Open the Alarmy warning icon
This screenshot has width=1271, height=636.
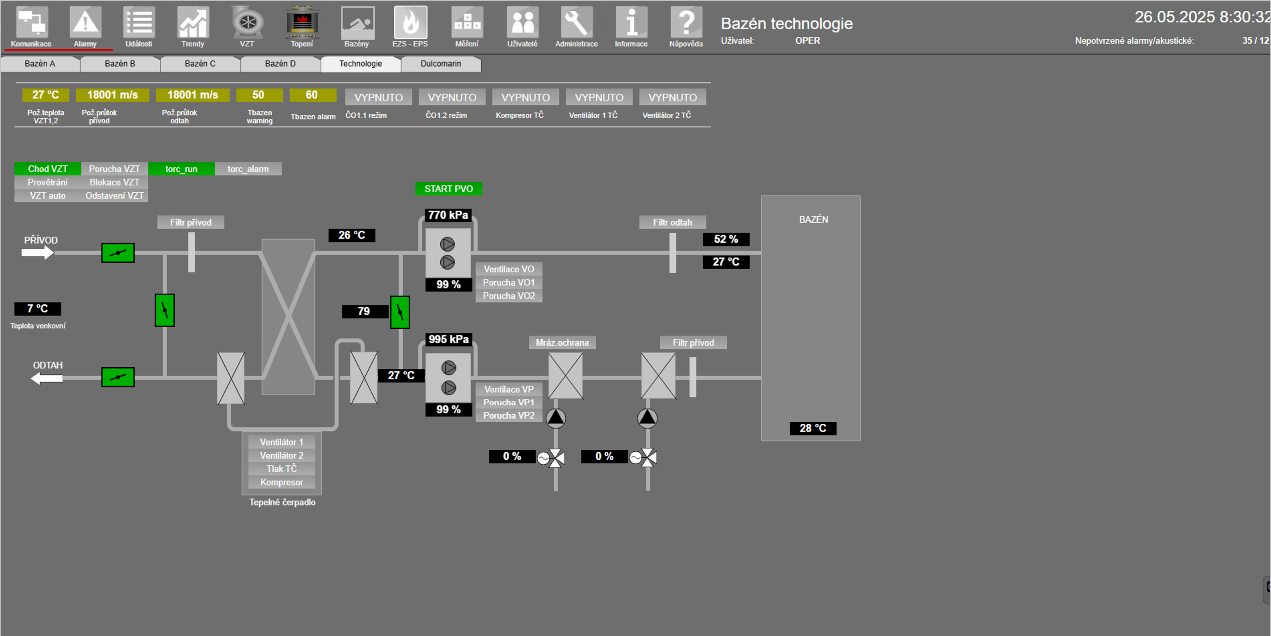point(85,22)
